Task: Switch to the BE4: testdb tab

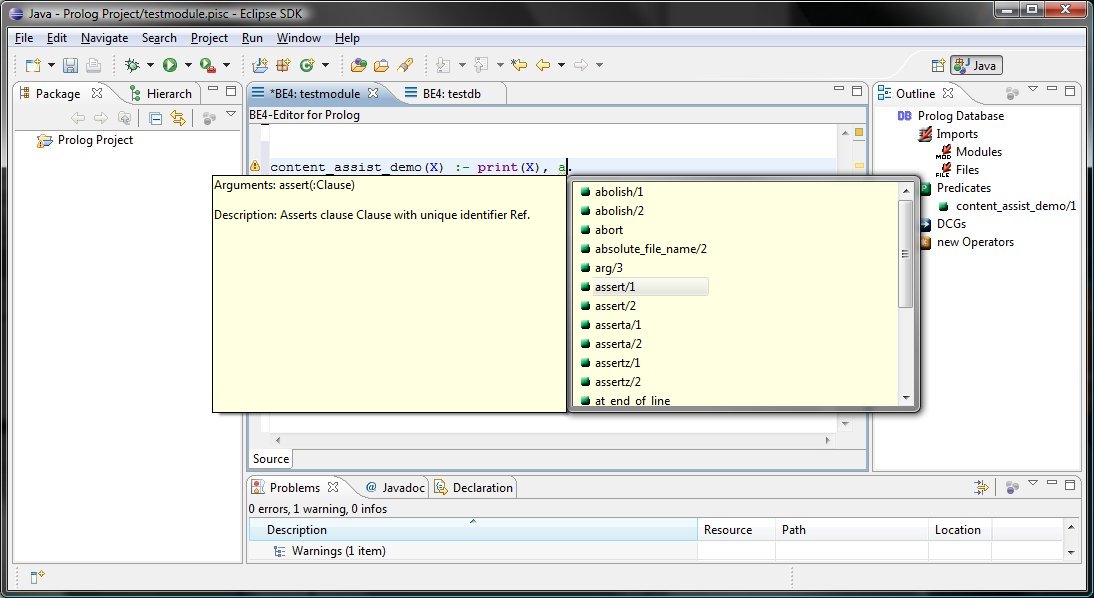Action: tap(450, 93)
